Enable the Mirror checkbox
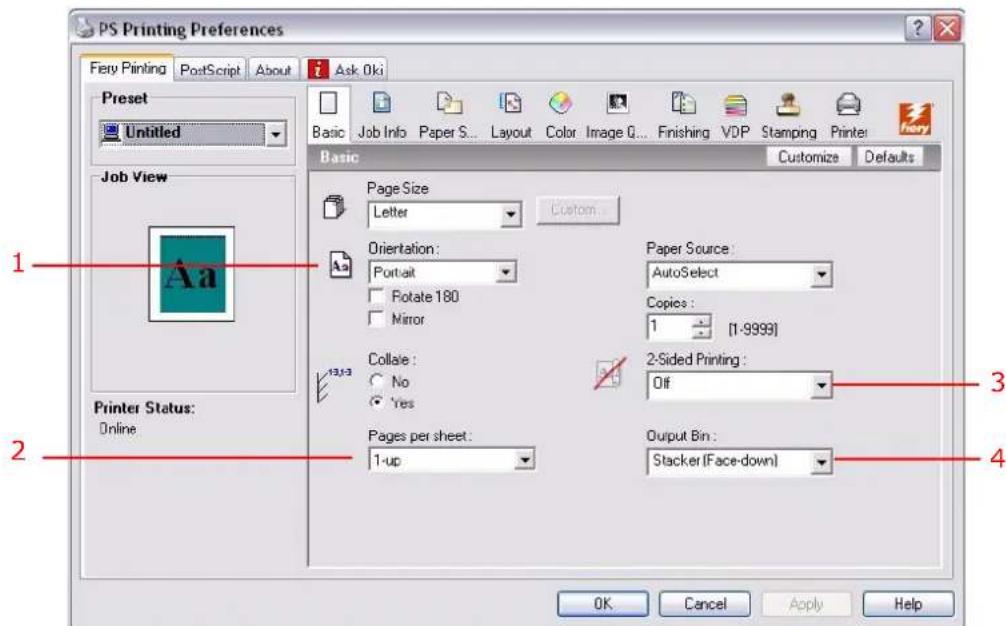 click(377, 319)
